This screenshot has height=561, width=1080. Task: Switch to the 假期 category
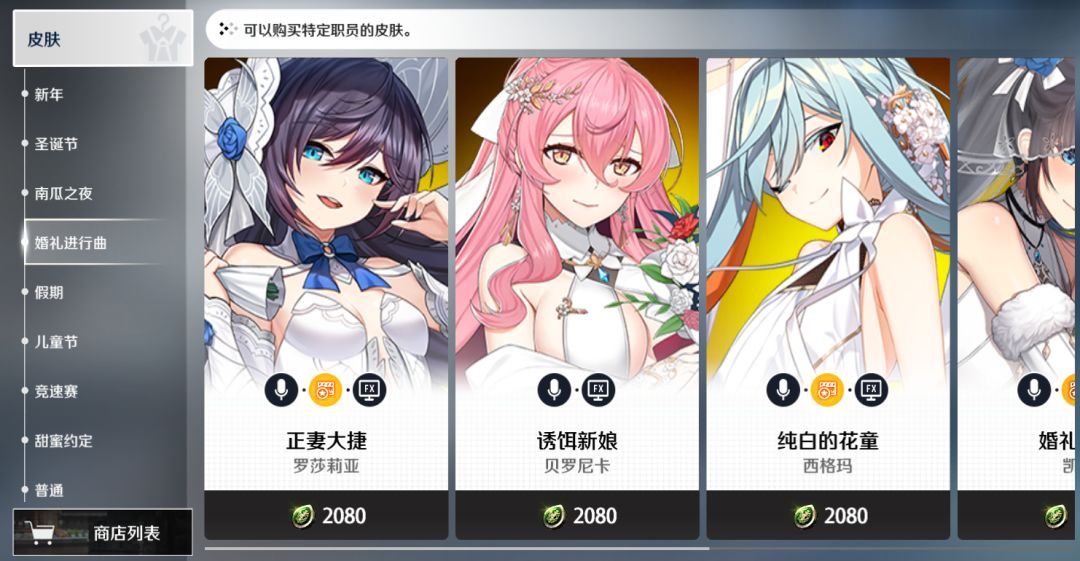[49, 292]
